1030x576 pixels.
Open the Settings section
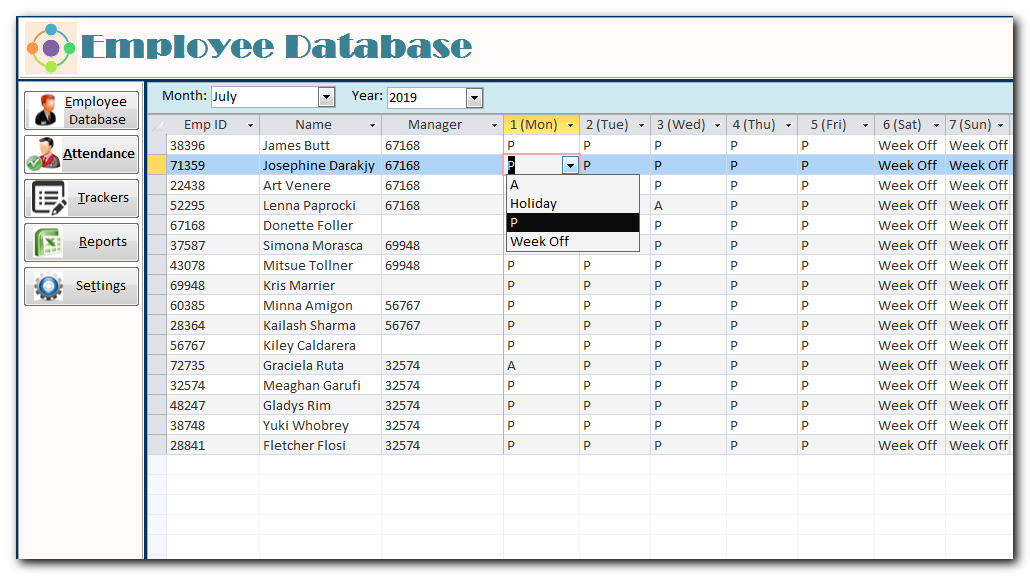click(81, 286)
